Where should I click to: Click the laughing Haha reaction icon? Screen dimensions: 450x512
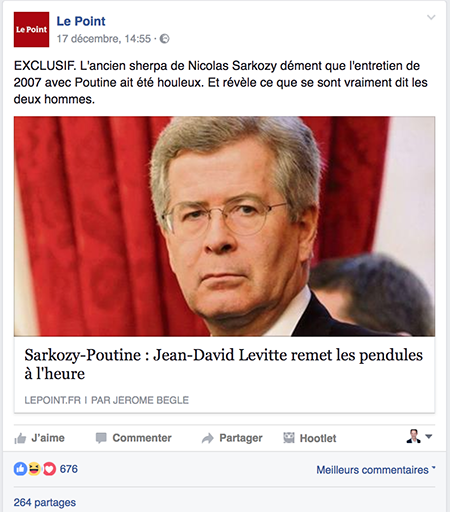pos(34,469)
